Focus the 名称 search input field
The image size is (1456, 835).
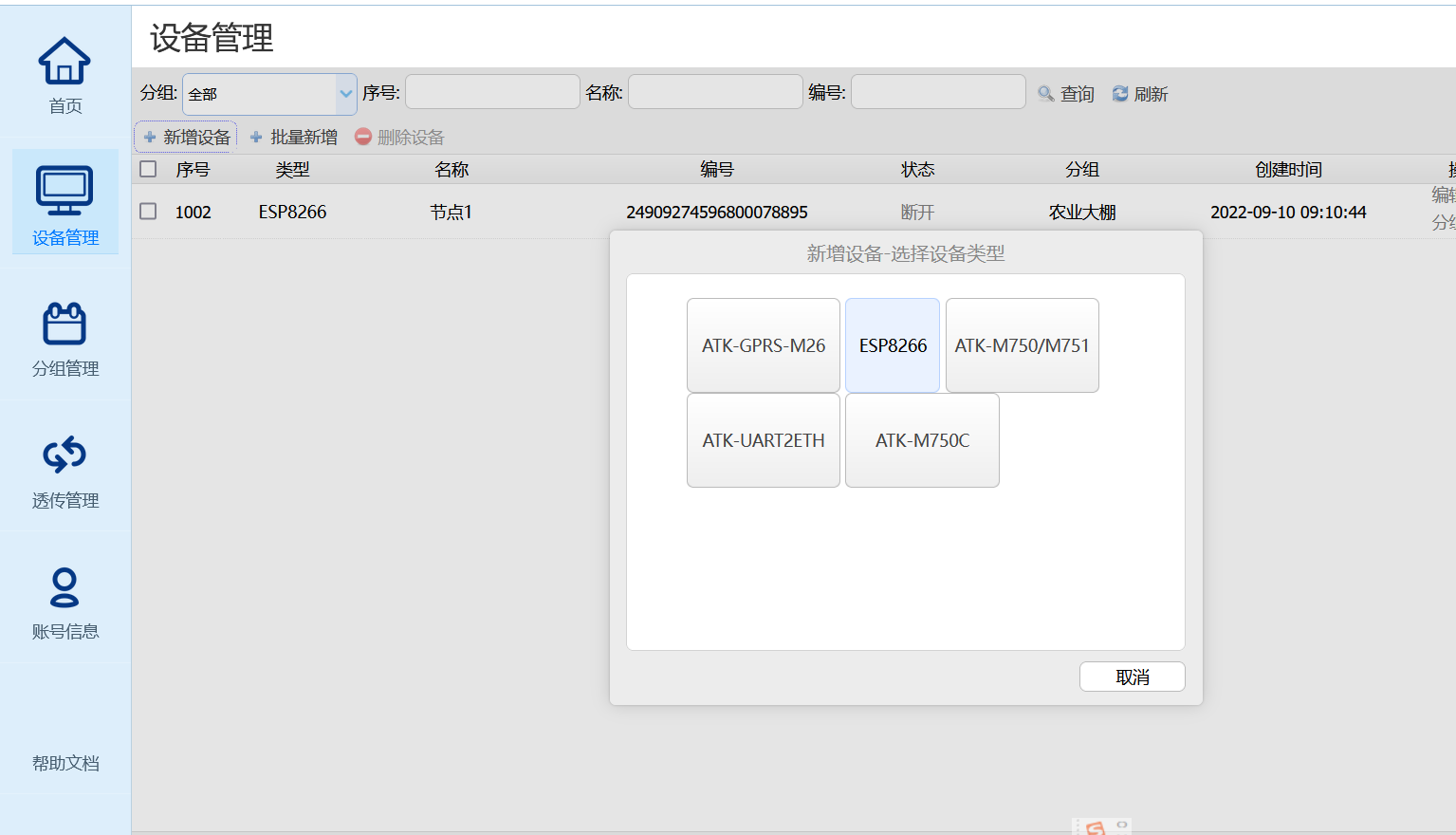click(x=715, y=92)
